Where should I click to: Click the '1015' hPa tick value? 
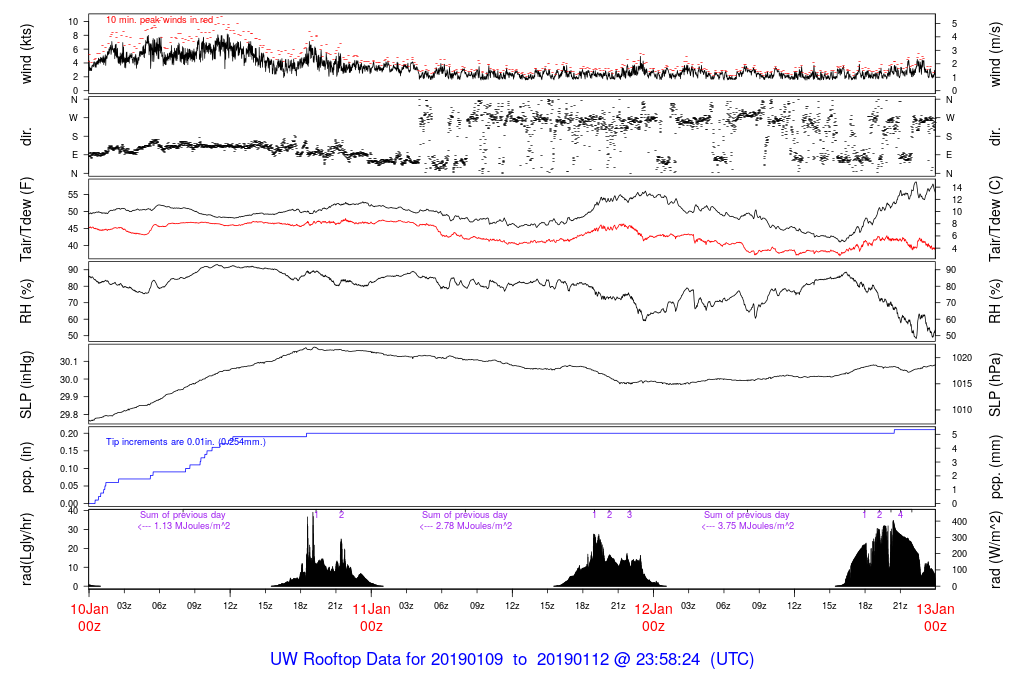click(x=963, y=384)
